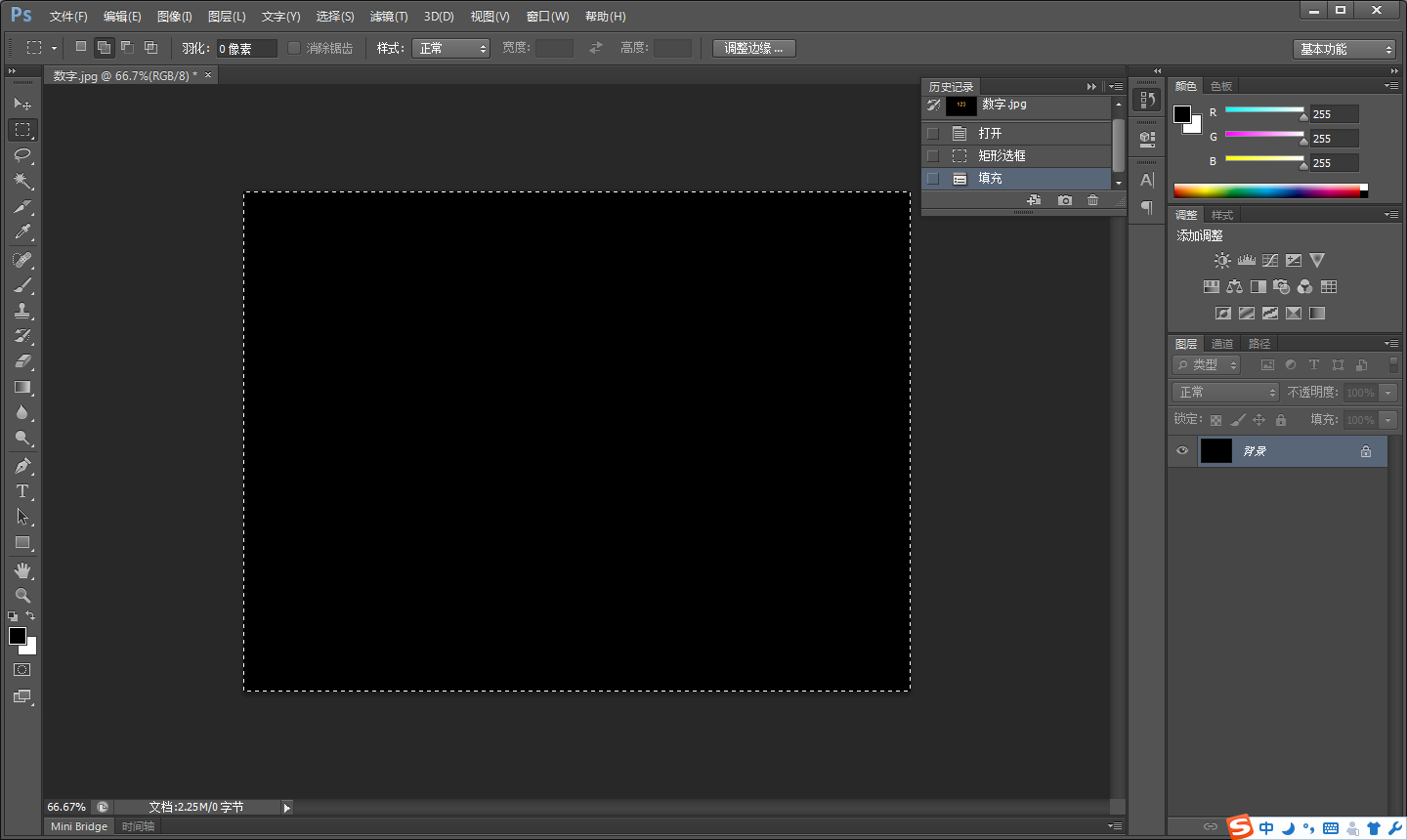Toggle history brush source for 填充 state
Viewport: 1407px width, 840px height.
tap(933, 178)
